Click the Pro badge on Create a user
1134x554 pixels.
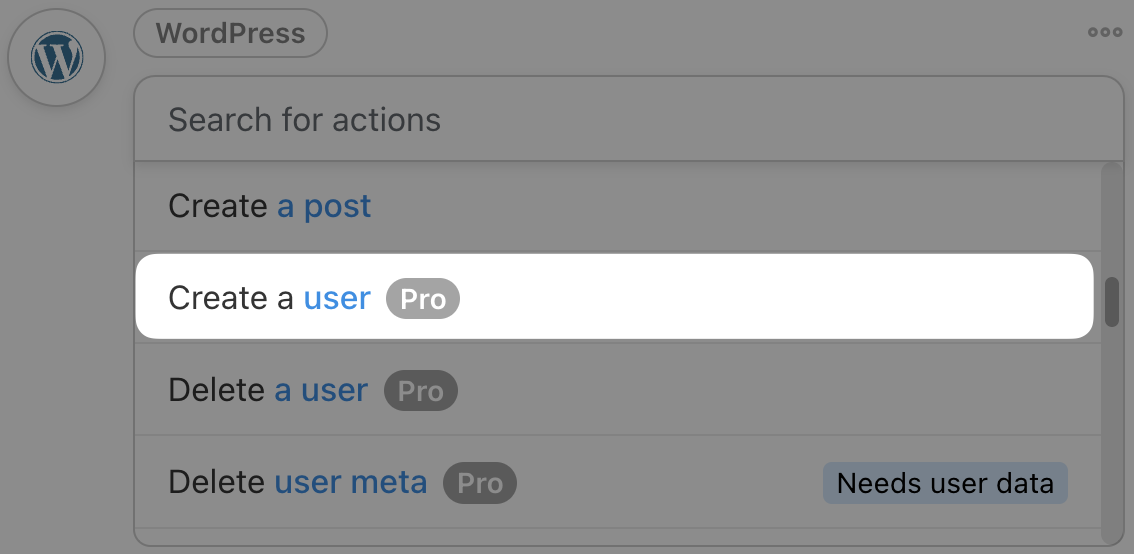[423, 299]
